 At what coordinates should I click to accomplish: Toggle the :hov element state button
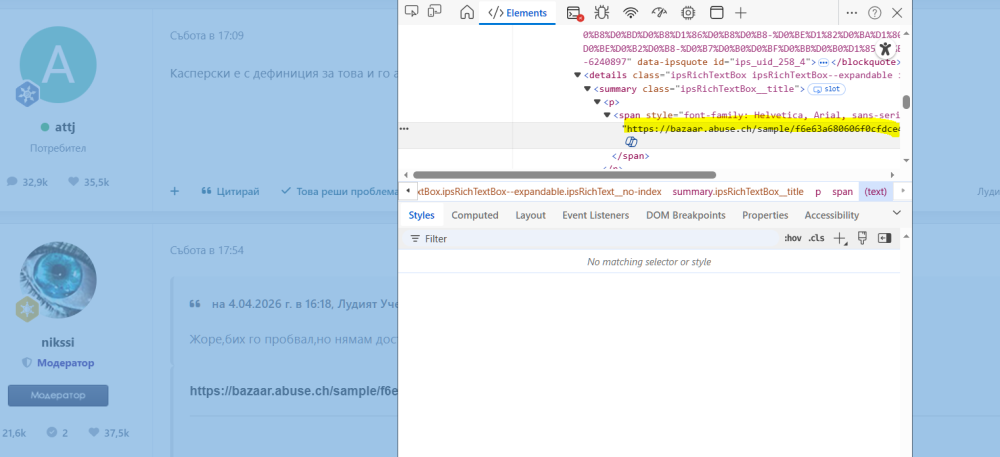pyautogui.click(x=793, y=238)
